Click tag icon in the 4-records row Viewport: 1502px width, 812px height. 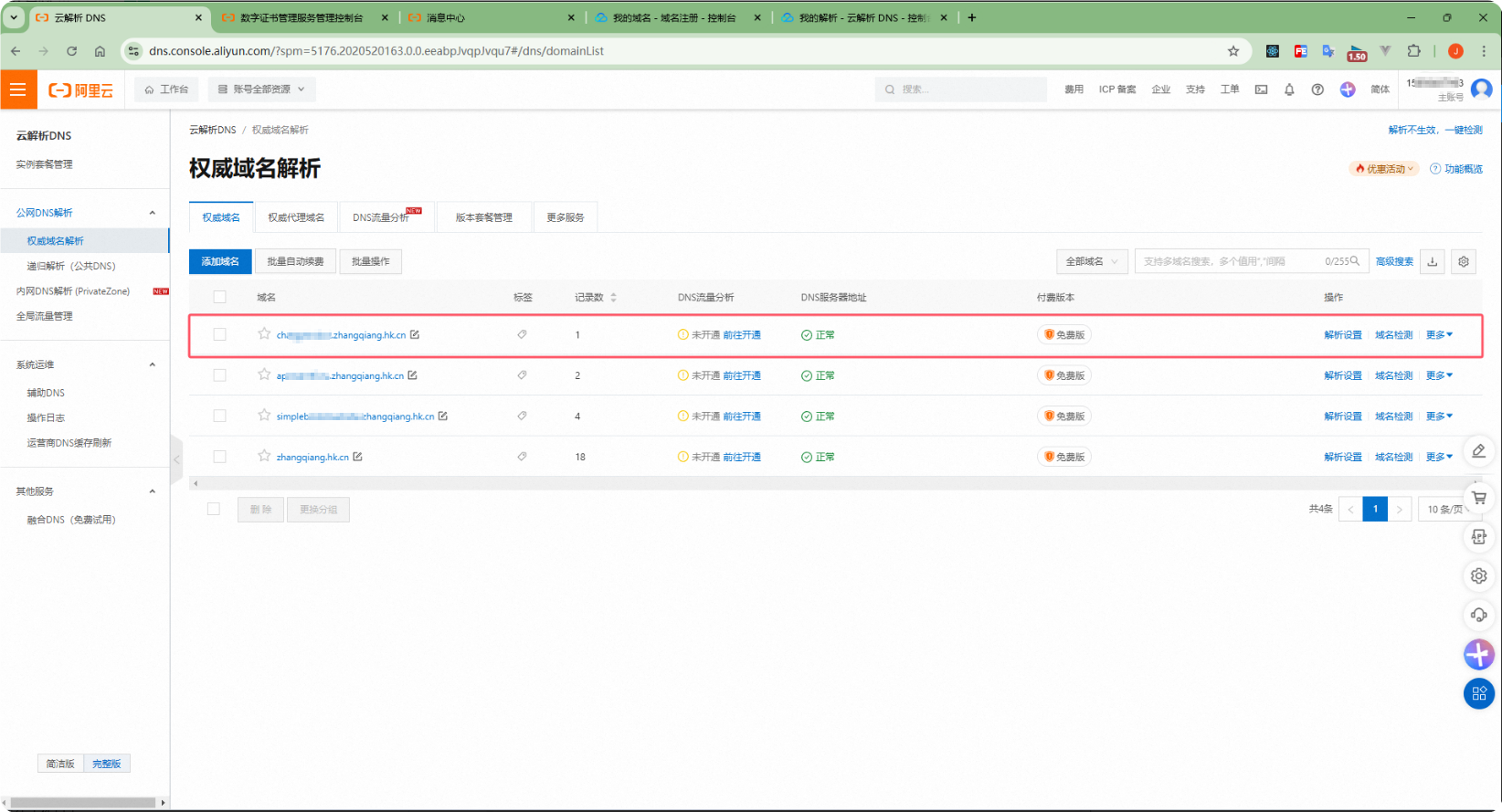tap(522, 416)
